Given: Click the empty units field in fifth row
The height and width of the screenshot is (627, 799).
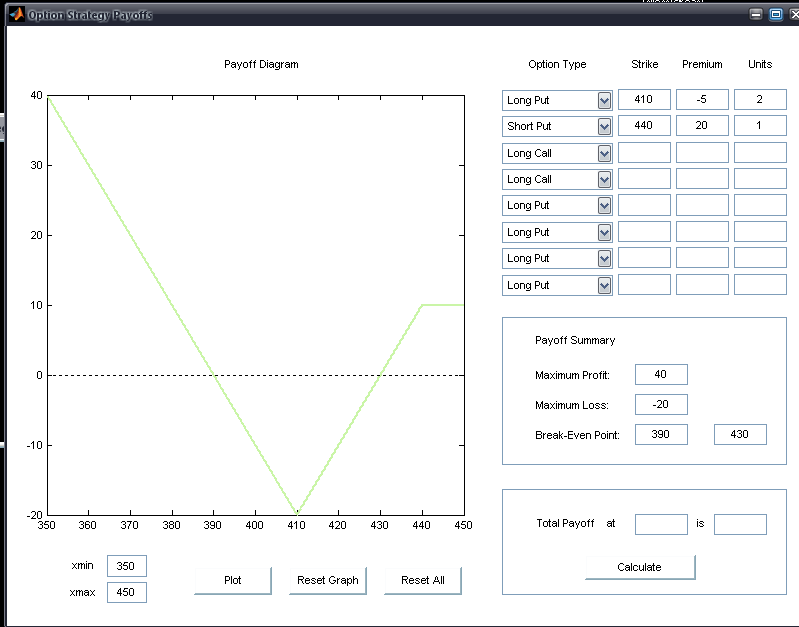Looking at the screenshot, I should coord(760,204).
